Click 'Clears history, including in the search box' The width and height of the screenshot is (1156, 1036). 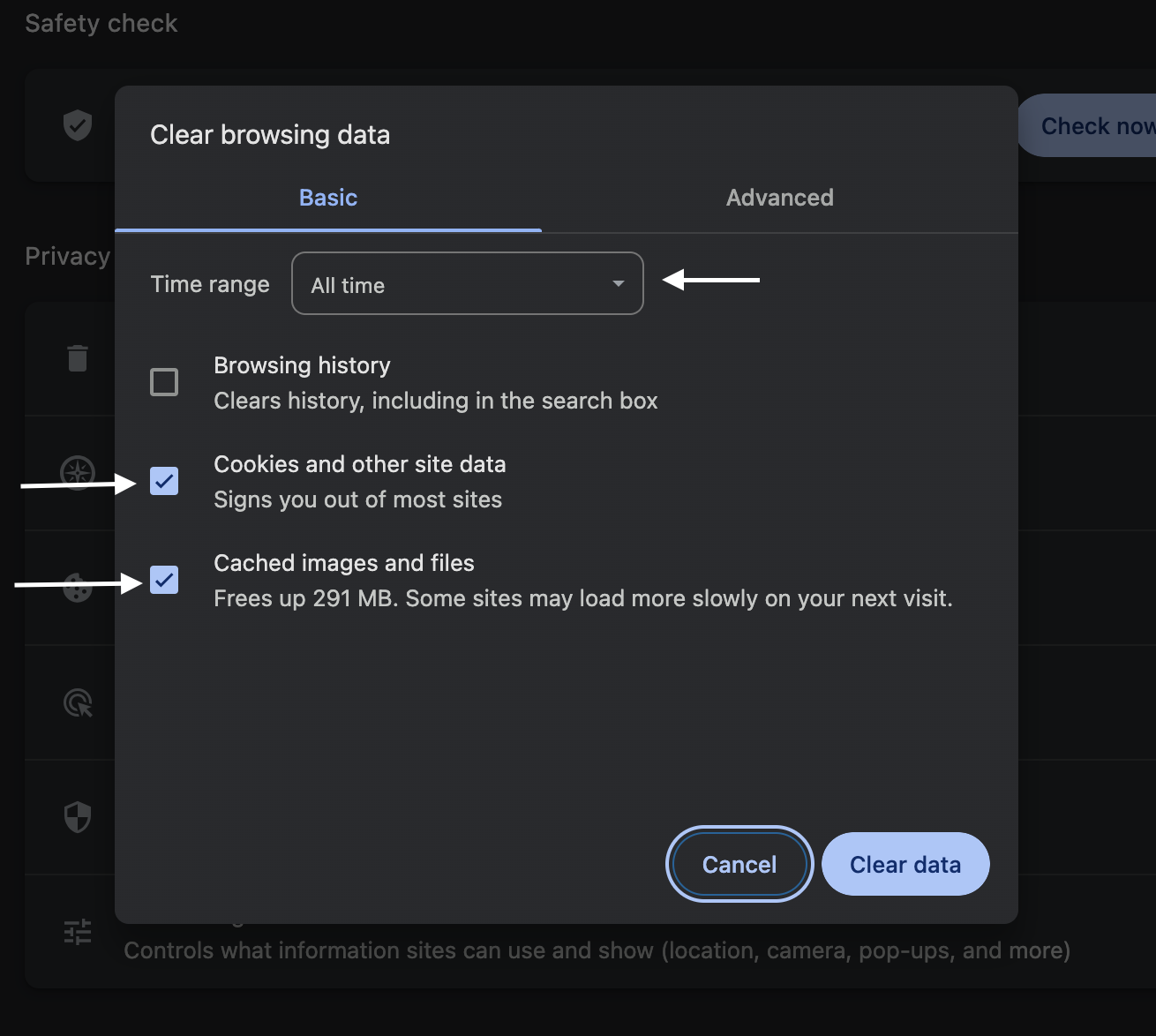coord(436,401)
